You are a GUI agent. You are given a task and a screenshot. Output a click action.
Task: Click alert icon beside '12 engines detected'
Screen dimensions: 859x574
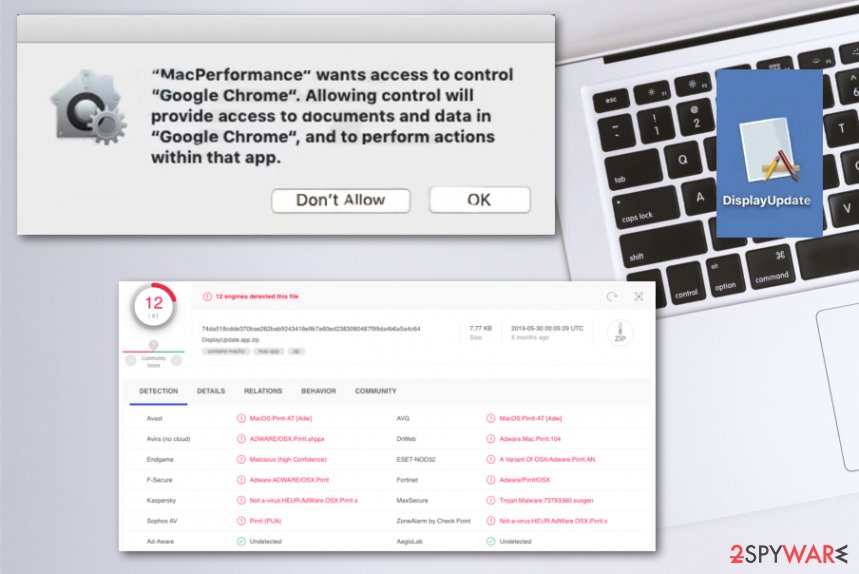pyautogui.click(x=207, y=296)
